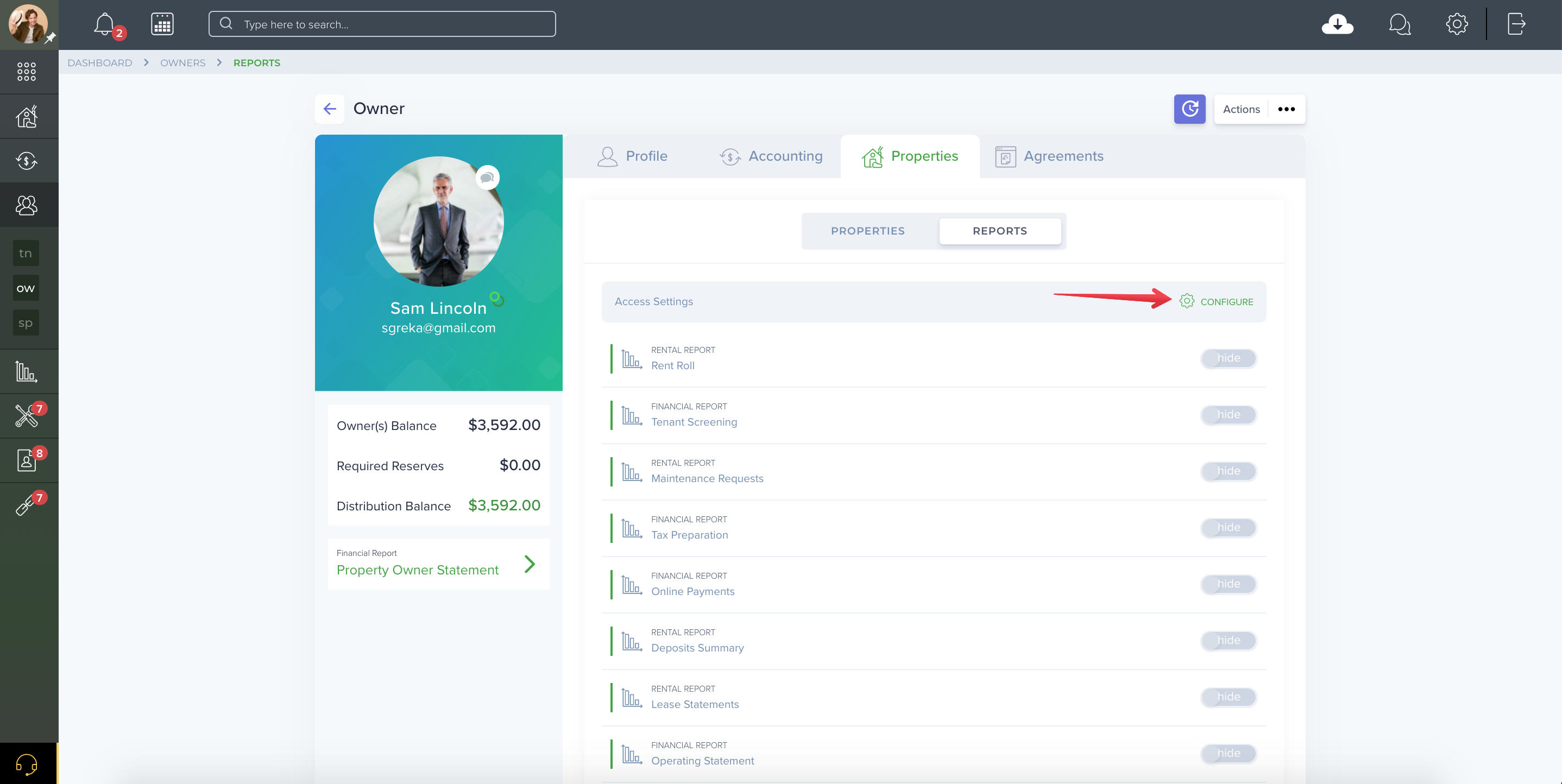Viewport: 1562px width, 784px height.
Task: Click Sam Lincoln's profile photo
Action: [x=438, y=222]
